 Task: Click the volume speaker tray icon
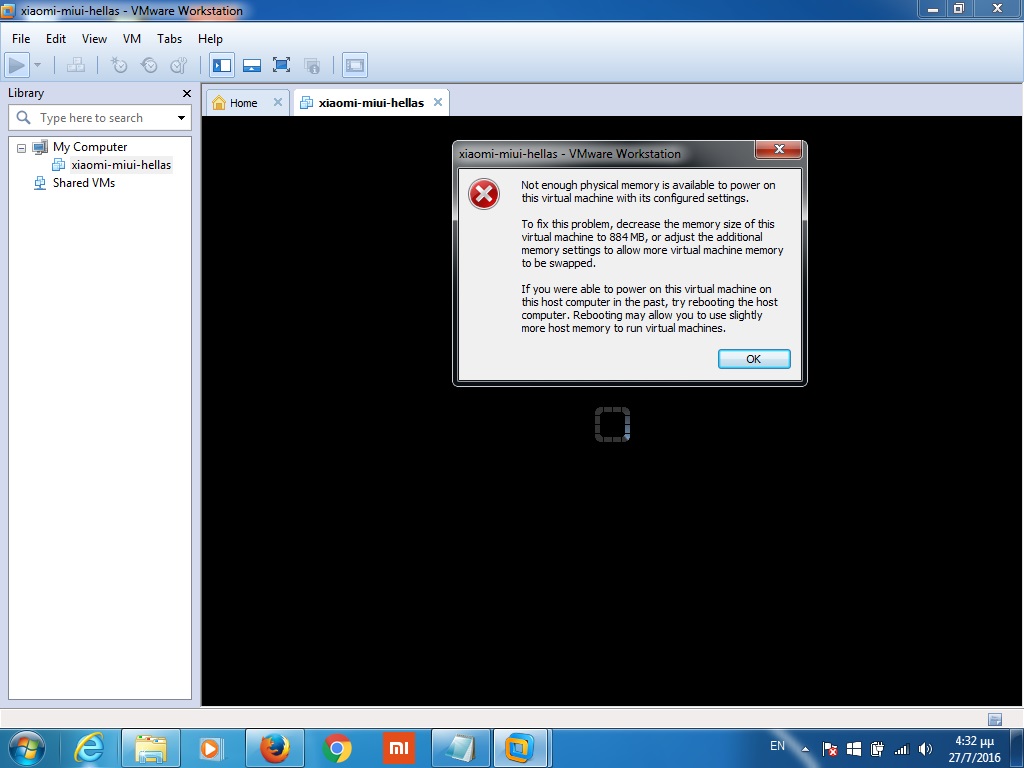(925, 750)
